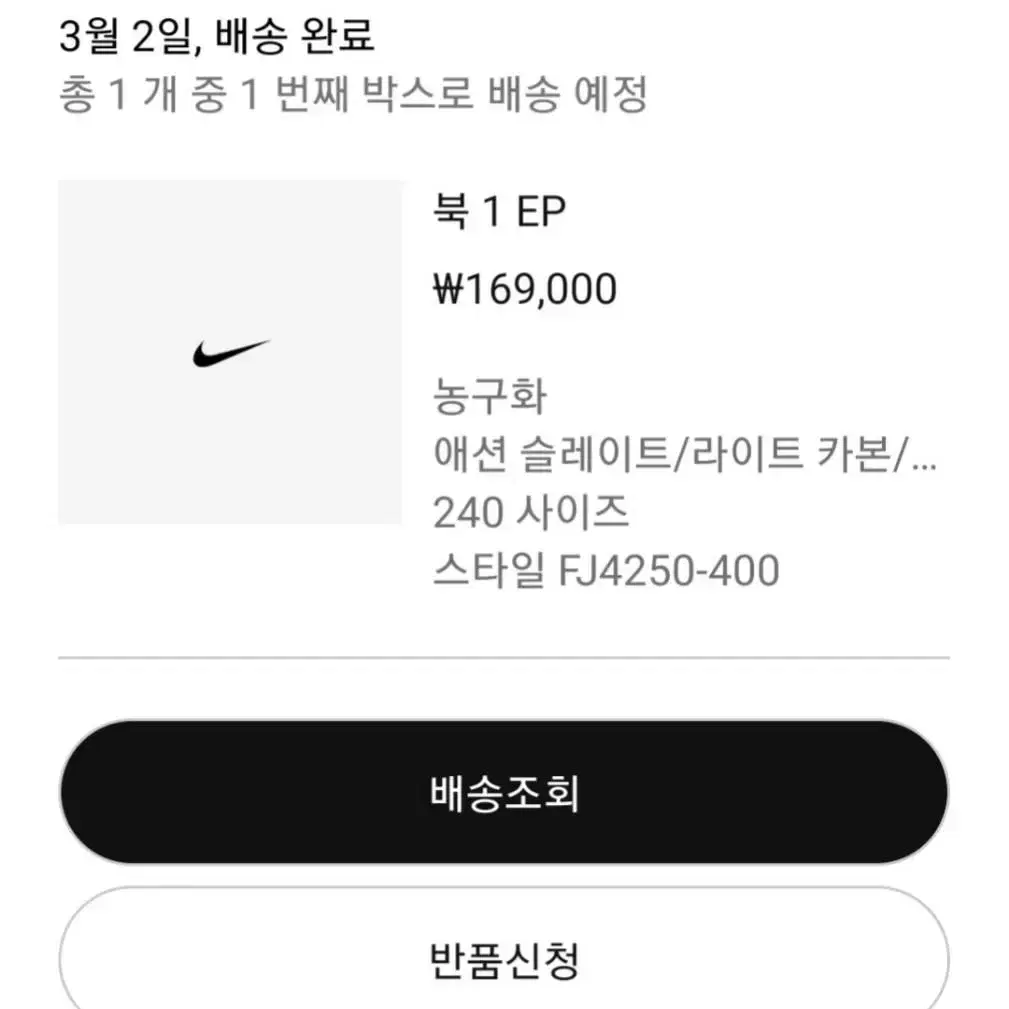The image size is (1009, 1009).
Task: Click the 3월 2일 delivery date
Action: 125,35
